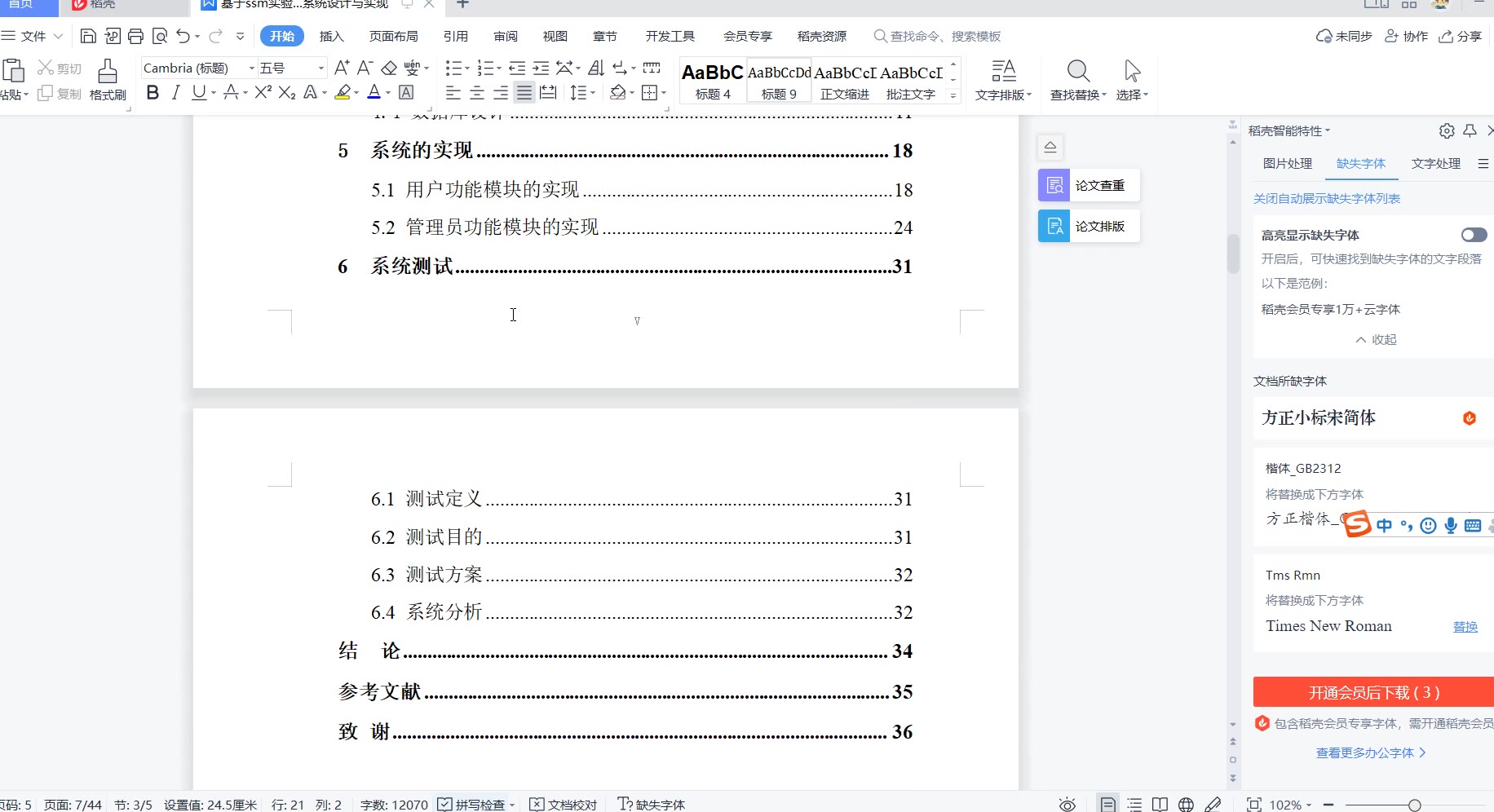Toggle bold formatting with the B button
Viewport: 1494px width, 812px height.
(152, 93)
